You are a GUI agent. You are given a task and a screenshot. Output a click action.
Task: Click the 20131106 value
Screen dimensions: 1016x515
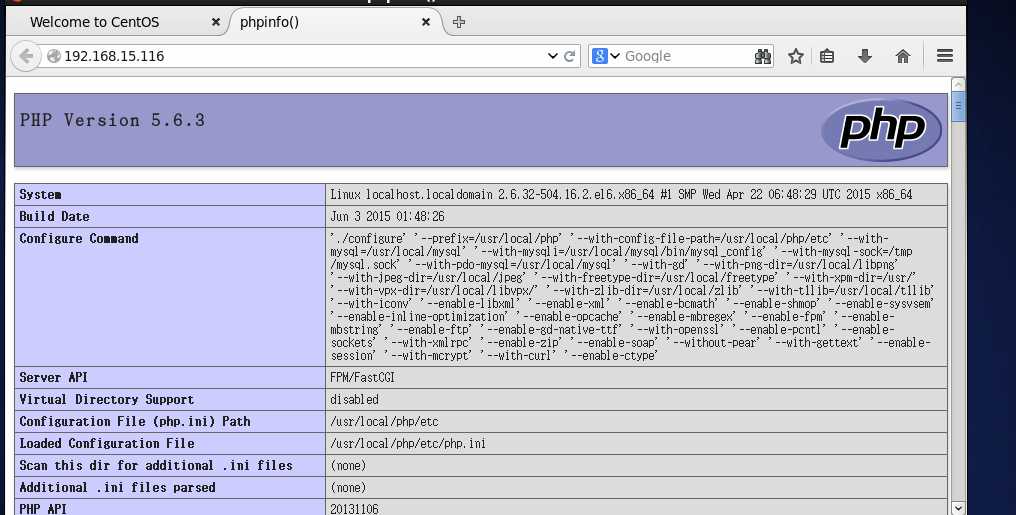click(x=354, y=509)
